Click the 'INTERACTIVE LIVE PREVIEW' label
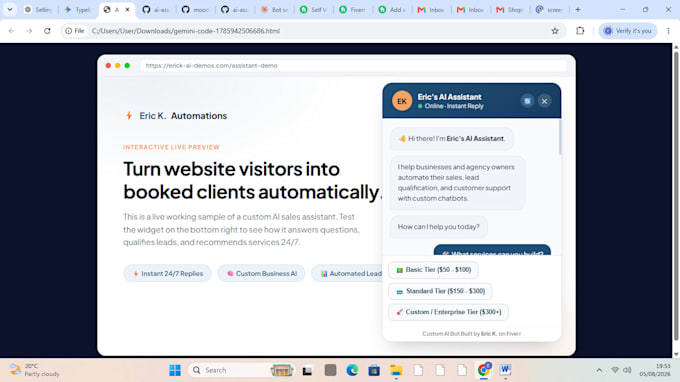 point(171,147)
